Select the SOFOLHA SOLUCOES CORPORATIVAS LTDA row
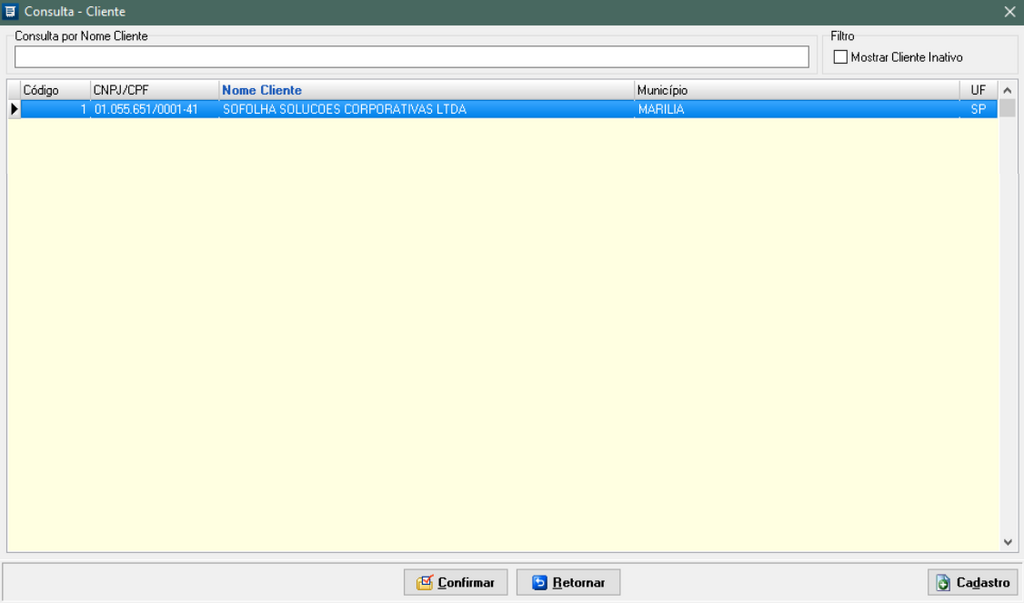Viewport: 1024px width, 603px height. point(344,109)
